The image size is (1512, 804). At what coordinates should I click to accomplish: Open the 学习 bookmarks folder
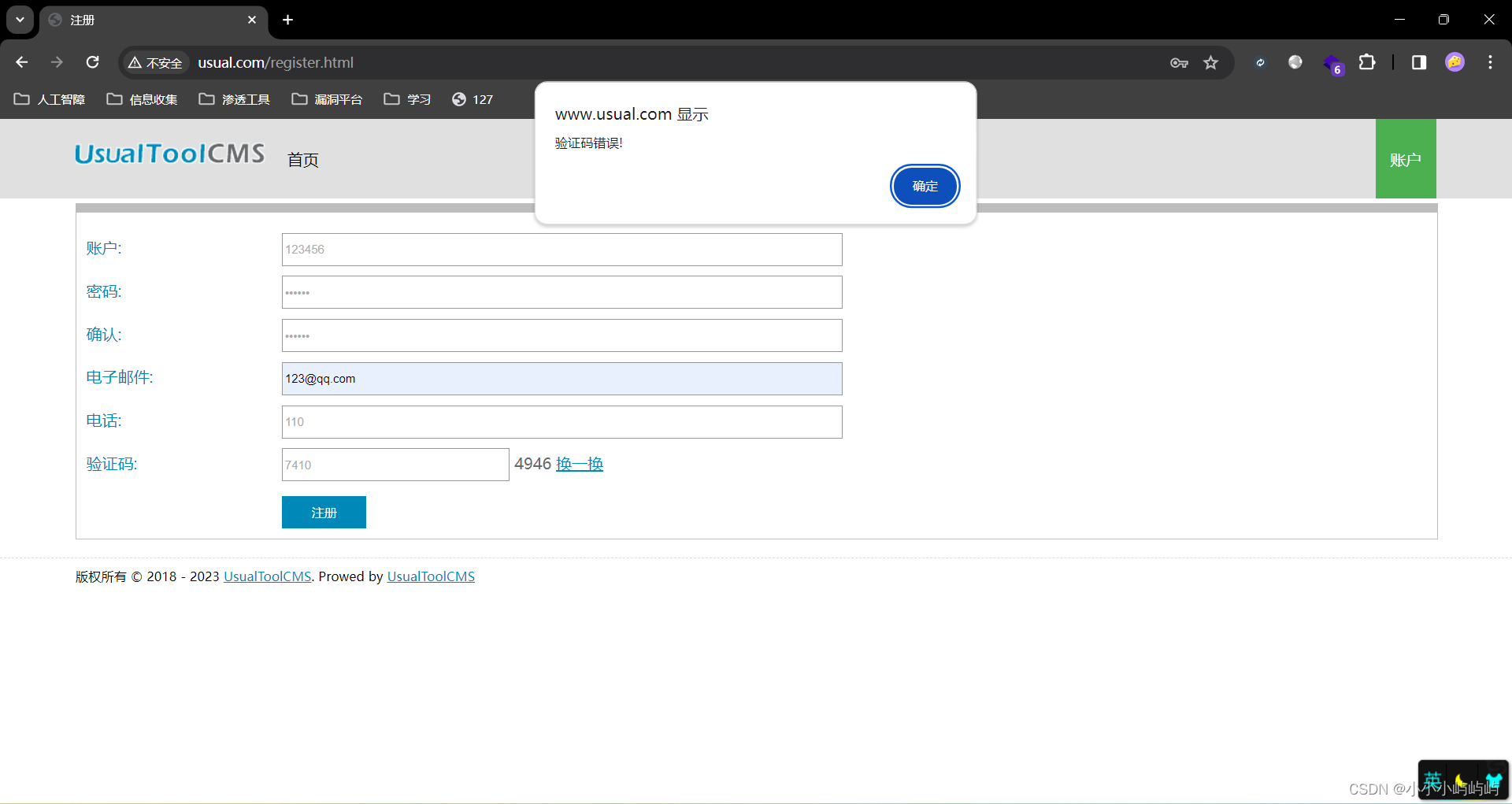pyautogui.click(x=407, y=99)
